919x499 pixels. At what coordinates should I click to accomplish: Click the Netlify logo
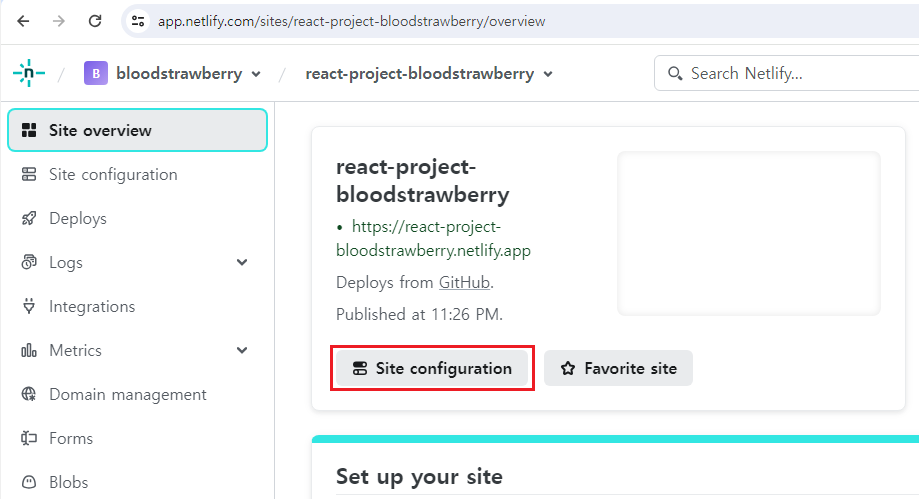tap(29, 73)
